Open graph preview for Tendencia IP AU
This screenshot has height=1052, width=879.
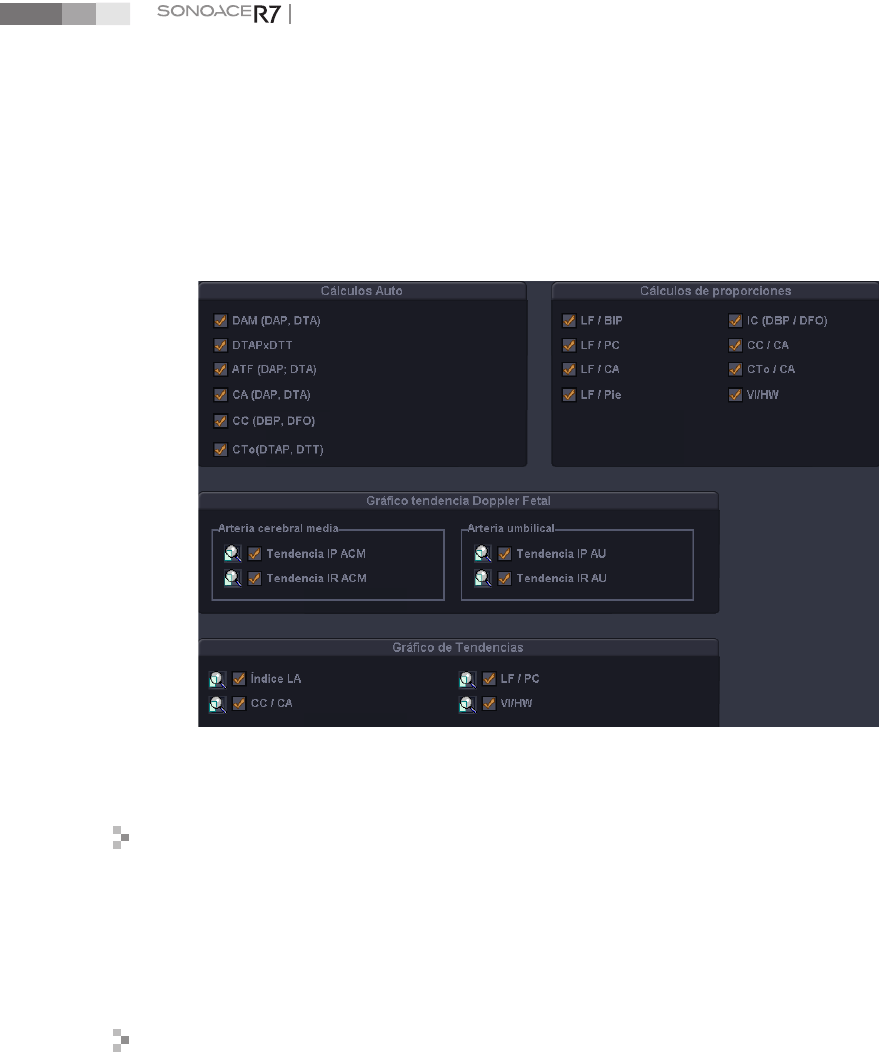(x=482, y=554)
